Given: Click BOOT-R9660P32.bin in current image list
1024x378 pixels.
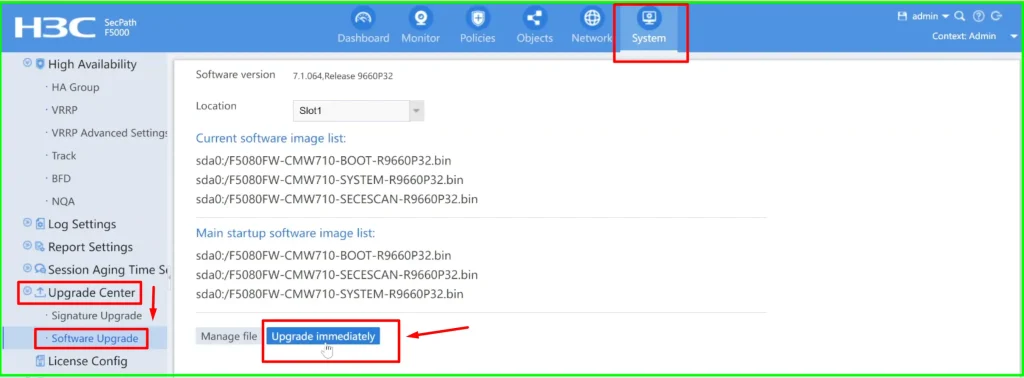Looking at the screenshot, I should (x=324, y=160).
